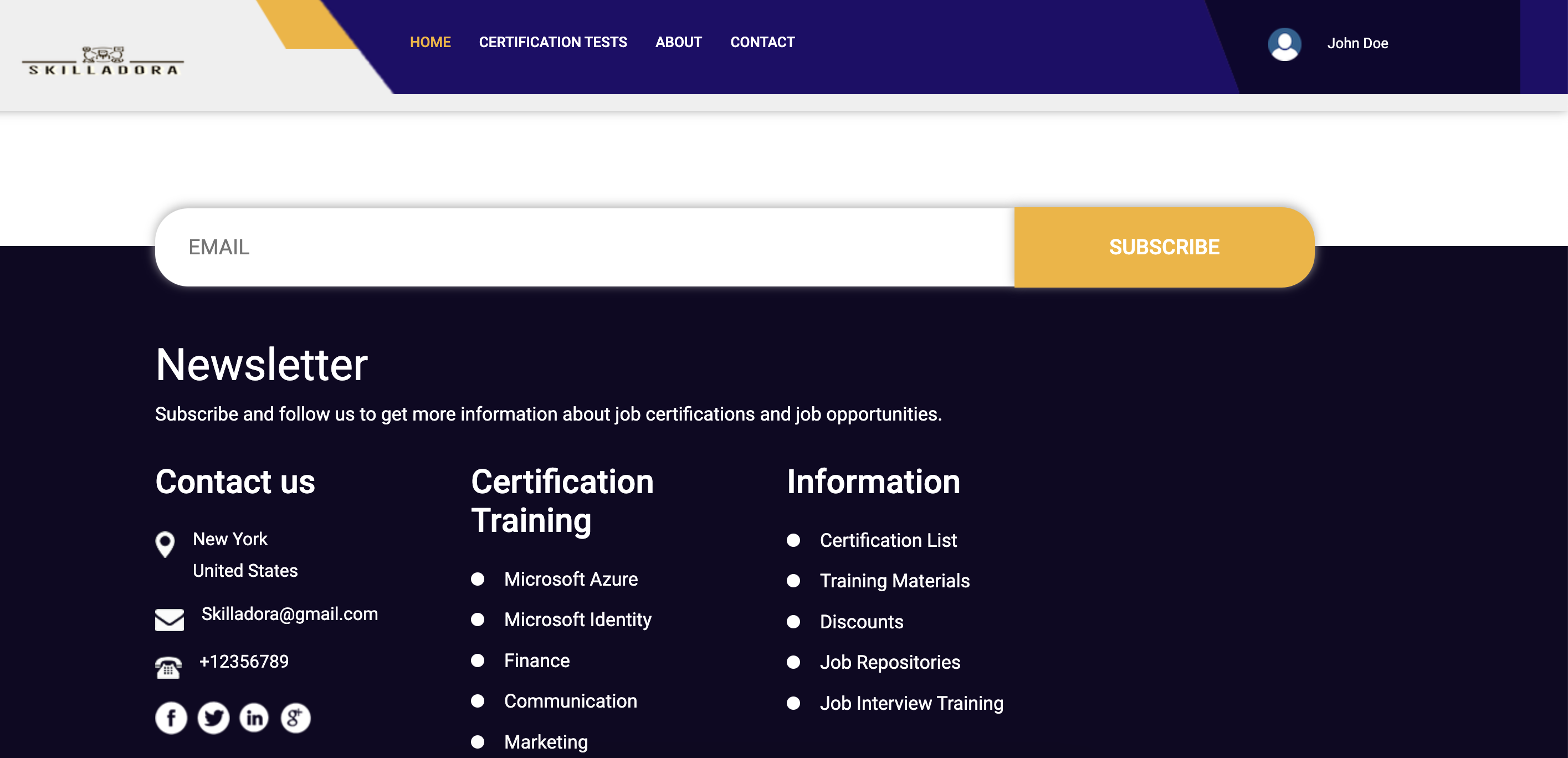Open the Home menu item
Screen dimensions: 1568x758
[430, 42]
